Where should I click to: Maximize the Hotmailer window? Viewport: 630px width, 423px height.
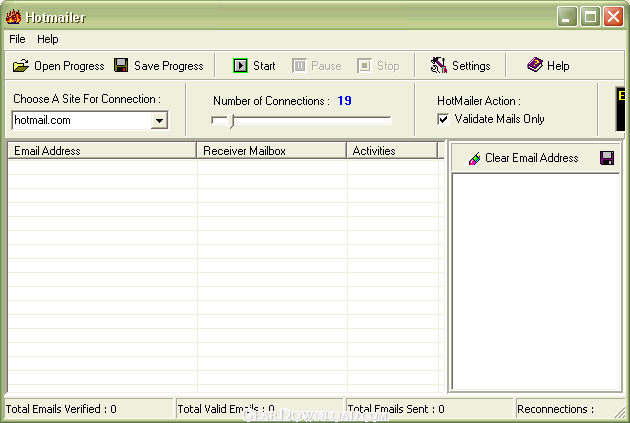[x=590, y=17]
